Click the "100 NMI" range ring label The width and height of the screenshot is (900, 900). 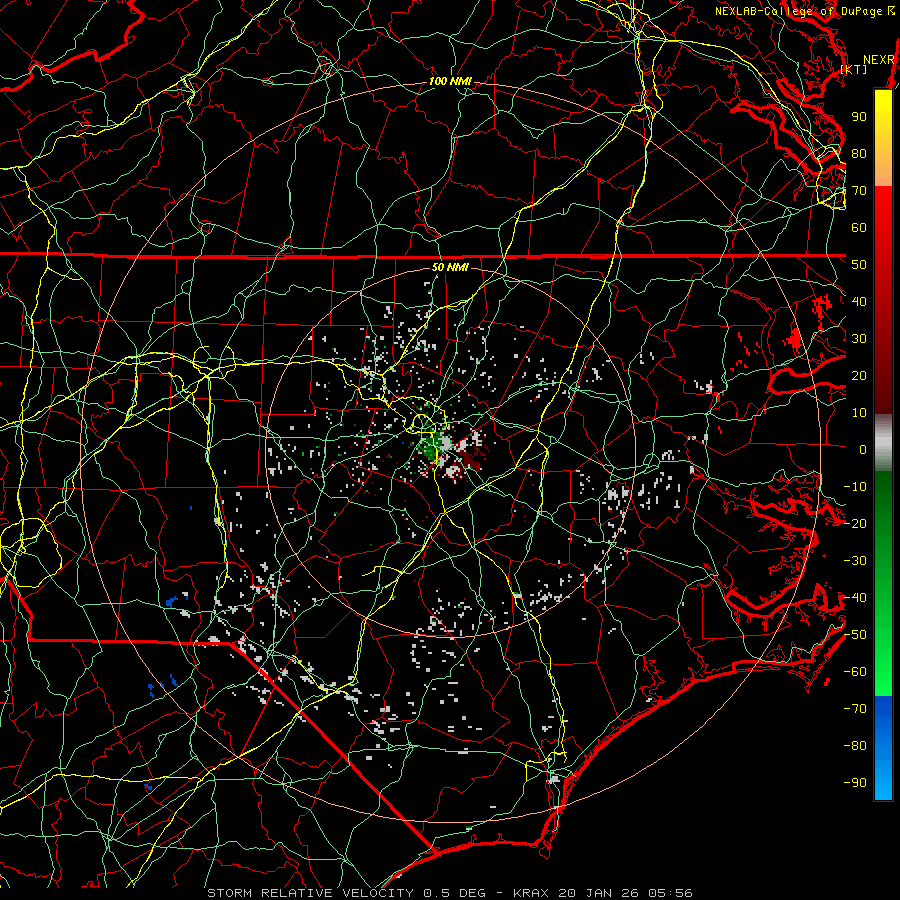(450, 82)
